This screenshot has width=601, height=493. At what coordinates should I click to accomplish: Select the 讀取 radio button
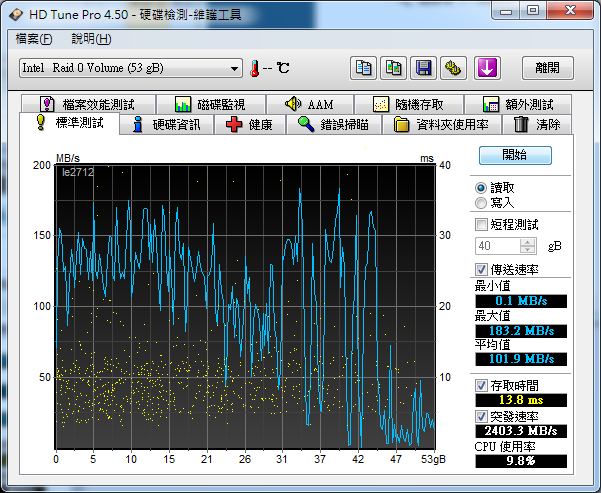(482, 187)
